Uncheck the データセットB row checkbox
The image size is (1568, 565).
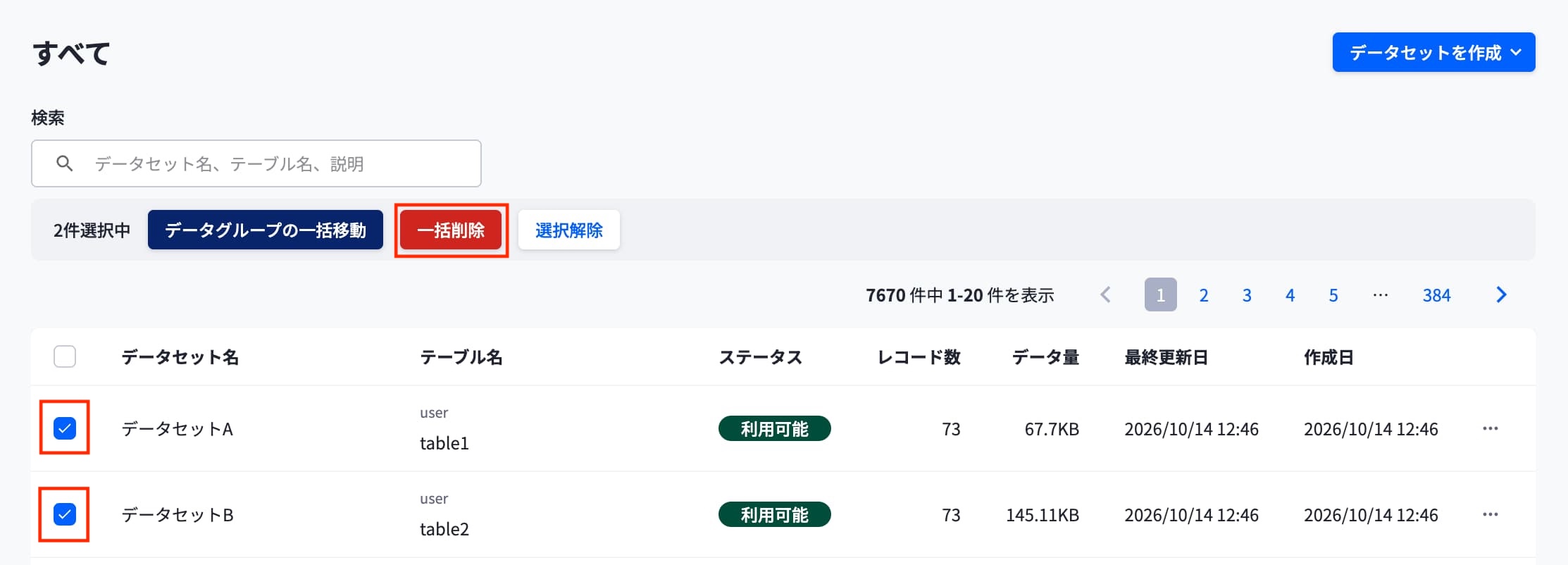(65, 514)
